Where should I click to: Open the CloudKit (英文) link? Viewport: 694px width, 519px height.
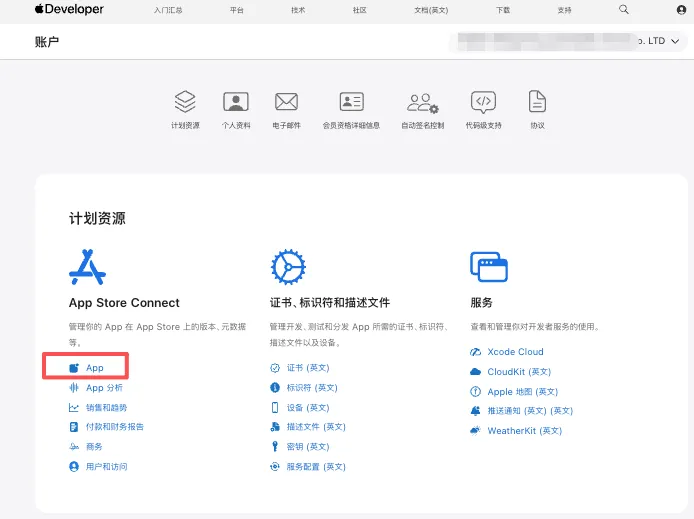[519, 372]
